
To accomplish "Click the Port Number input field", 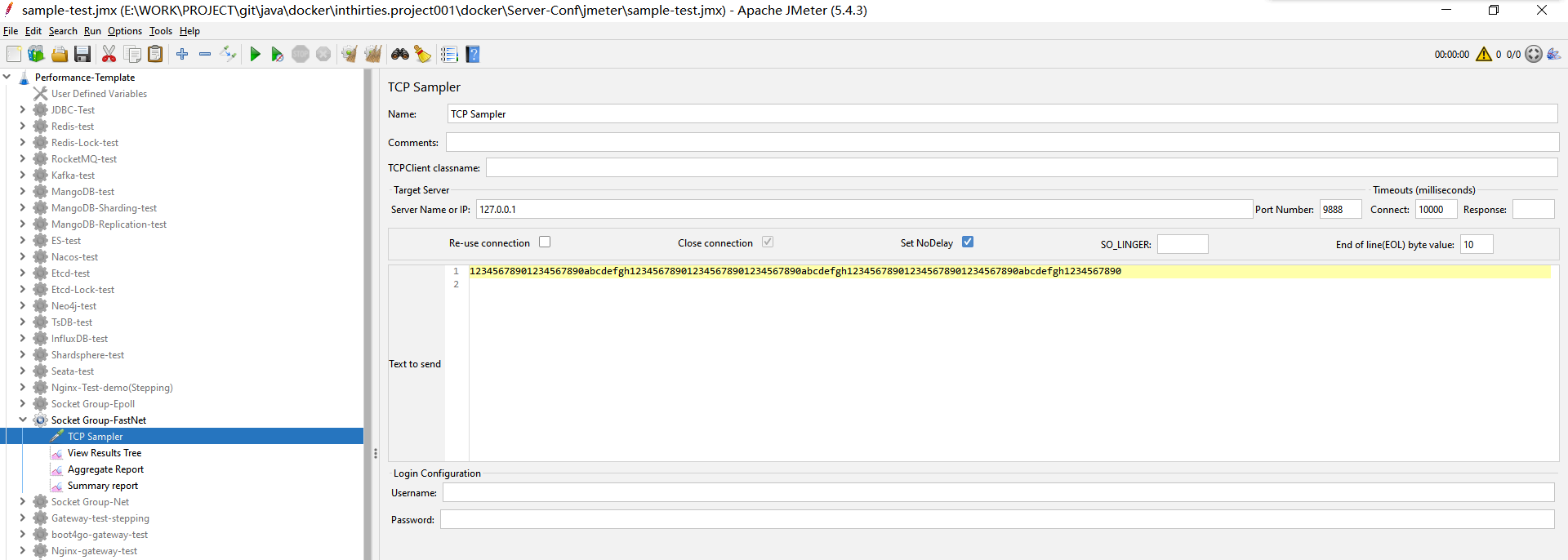I will pos(1340,210).
